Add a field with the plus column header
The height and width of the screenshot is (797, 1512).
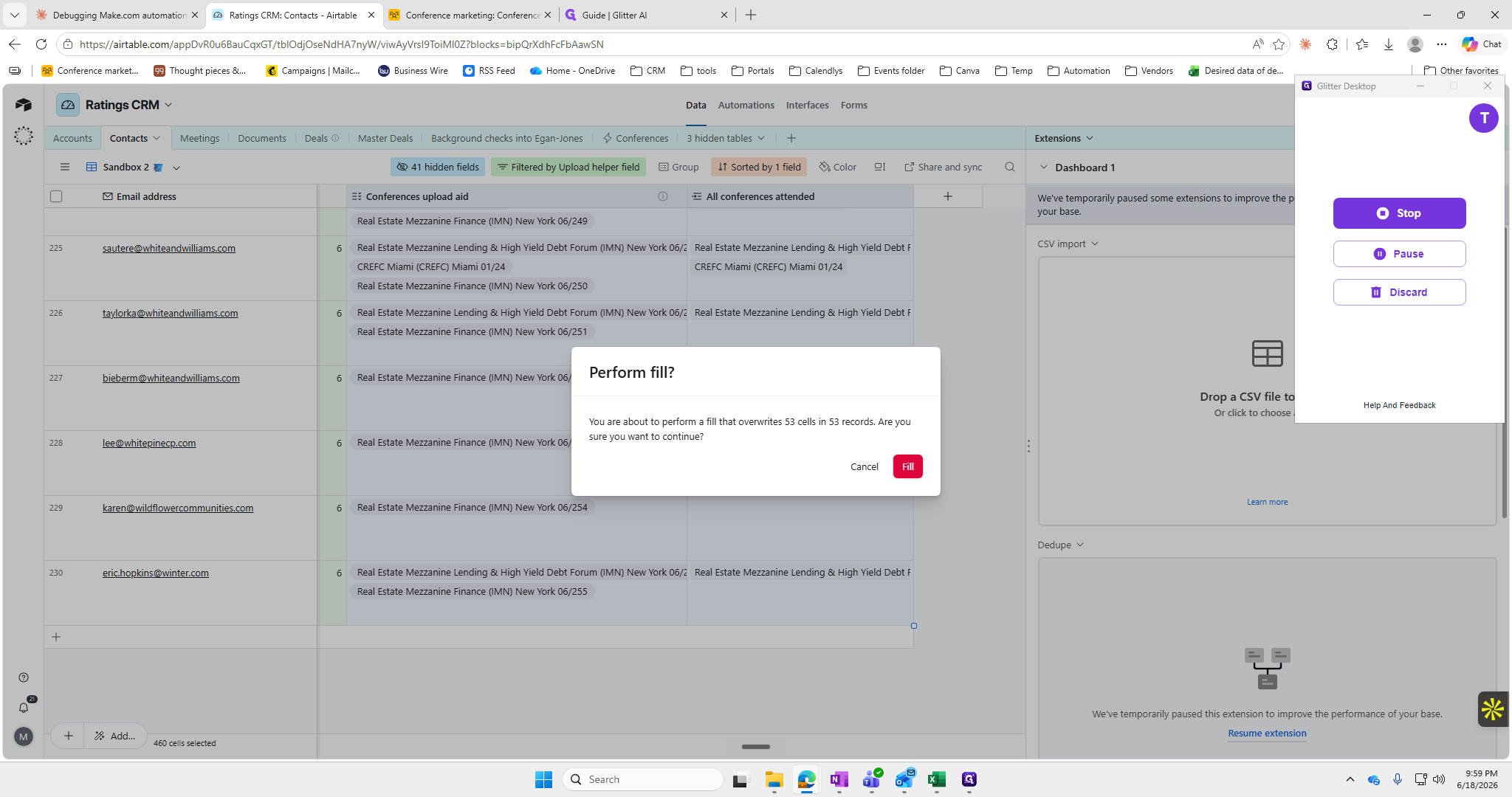click(948, 196)
